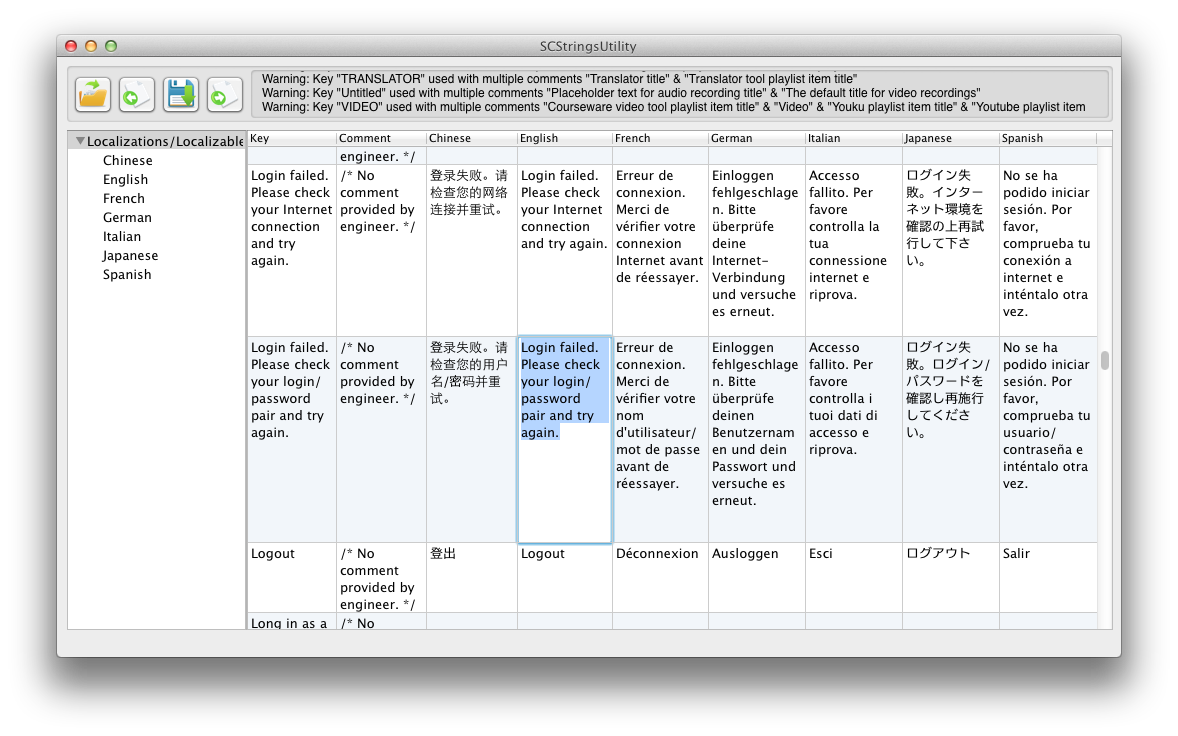Click the French column header

[x=660, y=138]
